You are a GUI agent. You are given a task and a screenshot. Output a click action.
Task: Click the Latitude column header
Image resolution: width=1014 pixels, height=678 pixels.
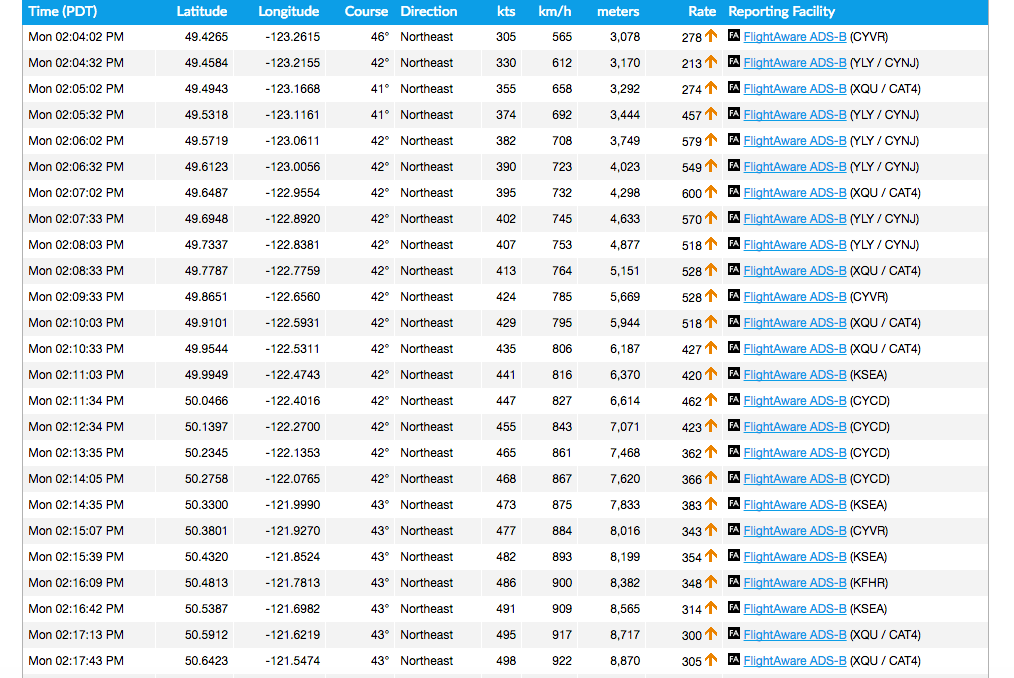coord(202,12)
